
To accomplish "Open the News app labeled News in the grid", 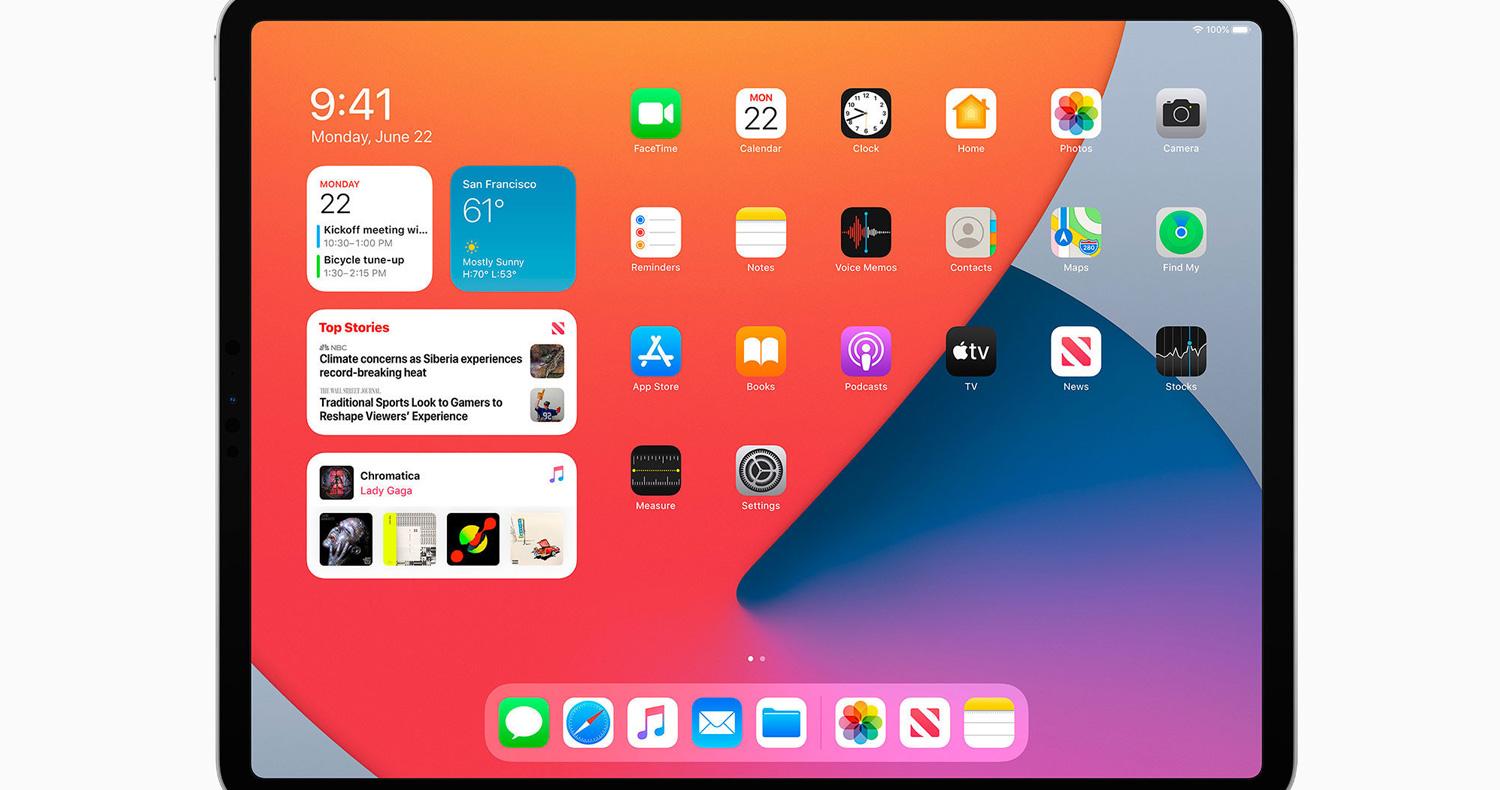I will (x=1076, y=352).
